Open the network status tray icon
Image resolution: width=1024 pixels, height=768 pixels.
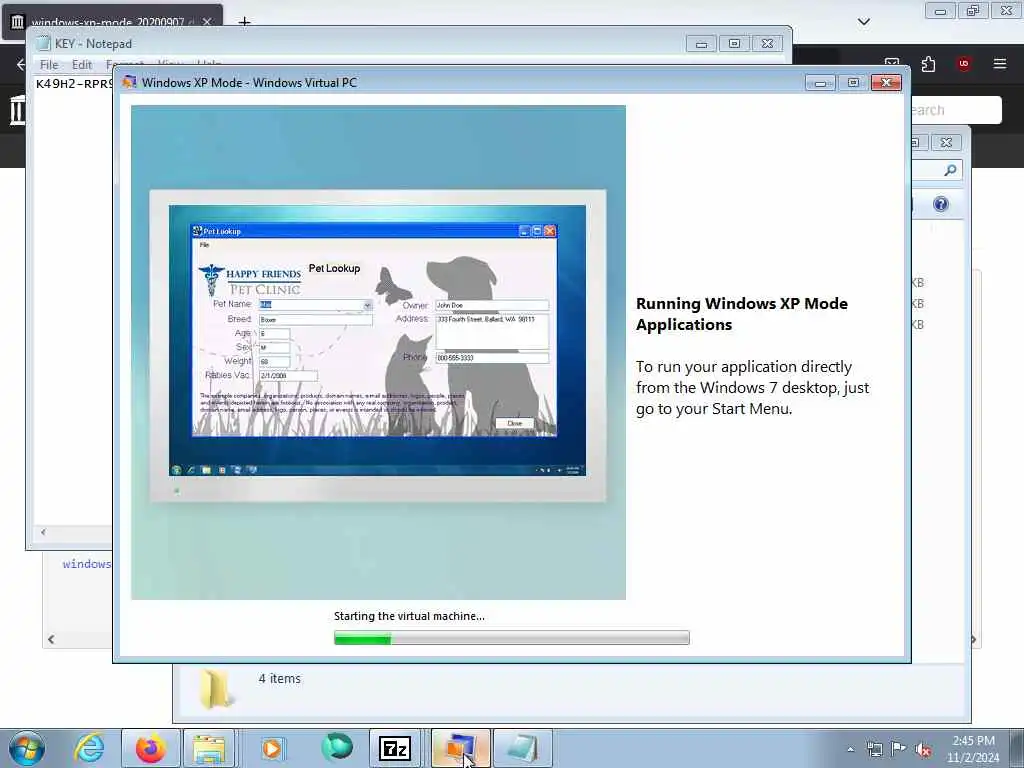pyautogui.click(x=874, y=749)
